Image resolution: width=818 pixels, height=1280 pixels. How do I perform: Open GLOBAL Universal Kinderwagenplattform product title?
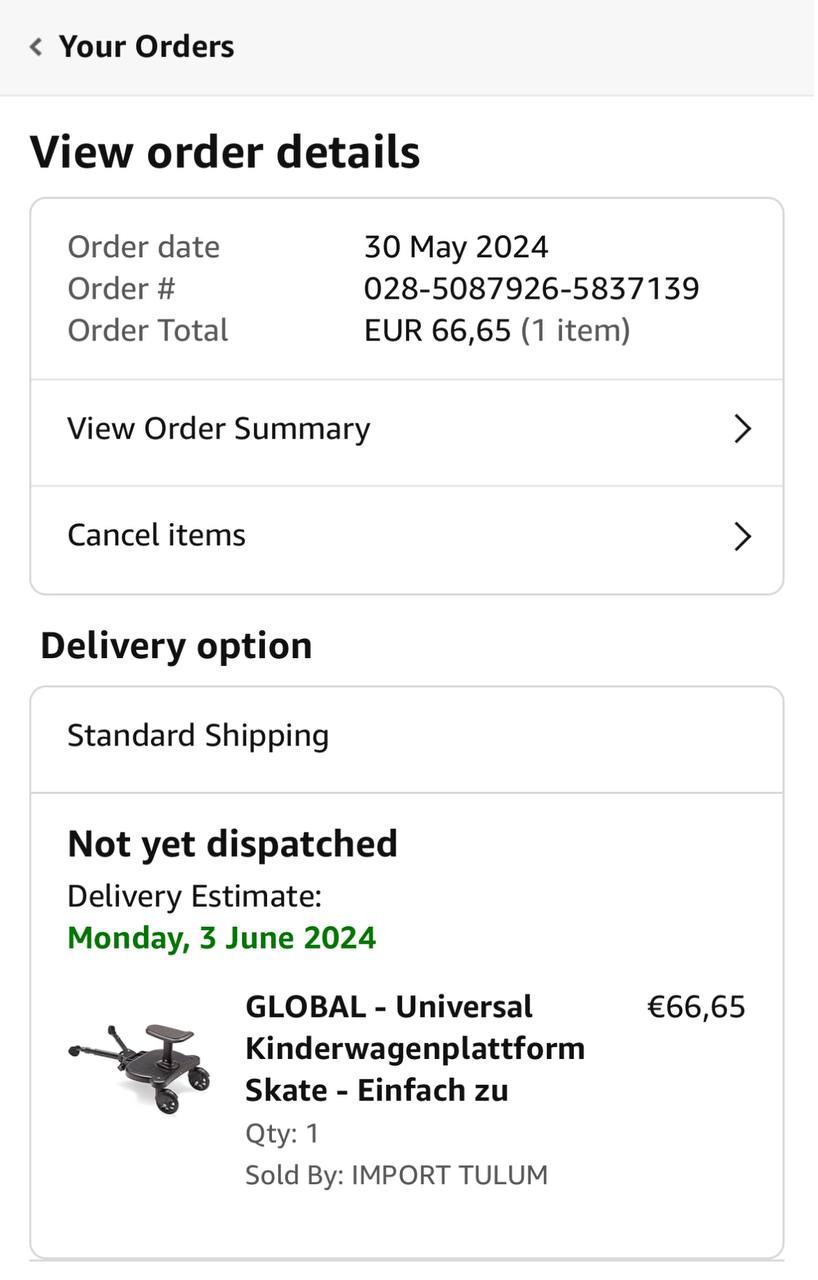tap(414, 1048)
